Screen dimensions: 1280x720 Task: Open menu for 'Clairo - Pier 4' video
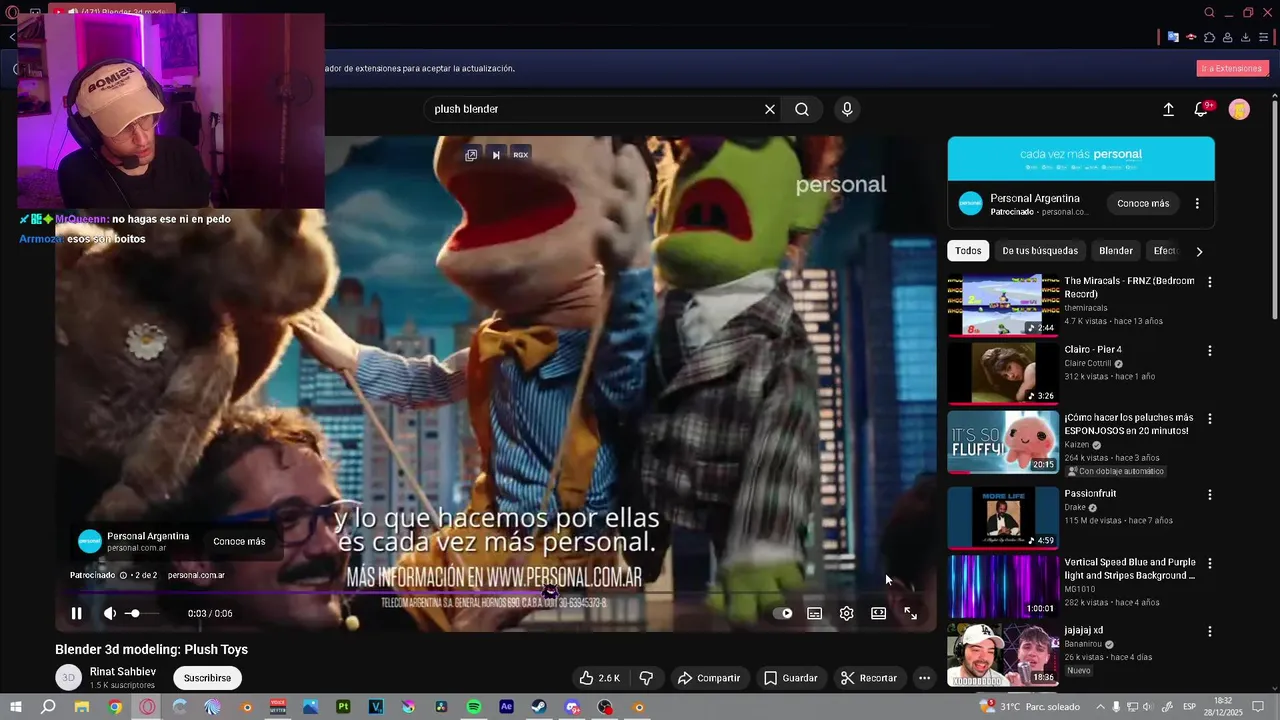click(1209, 351)
